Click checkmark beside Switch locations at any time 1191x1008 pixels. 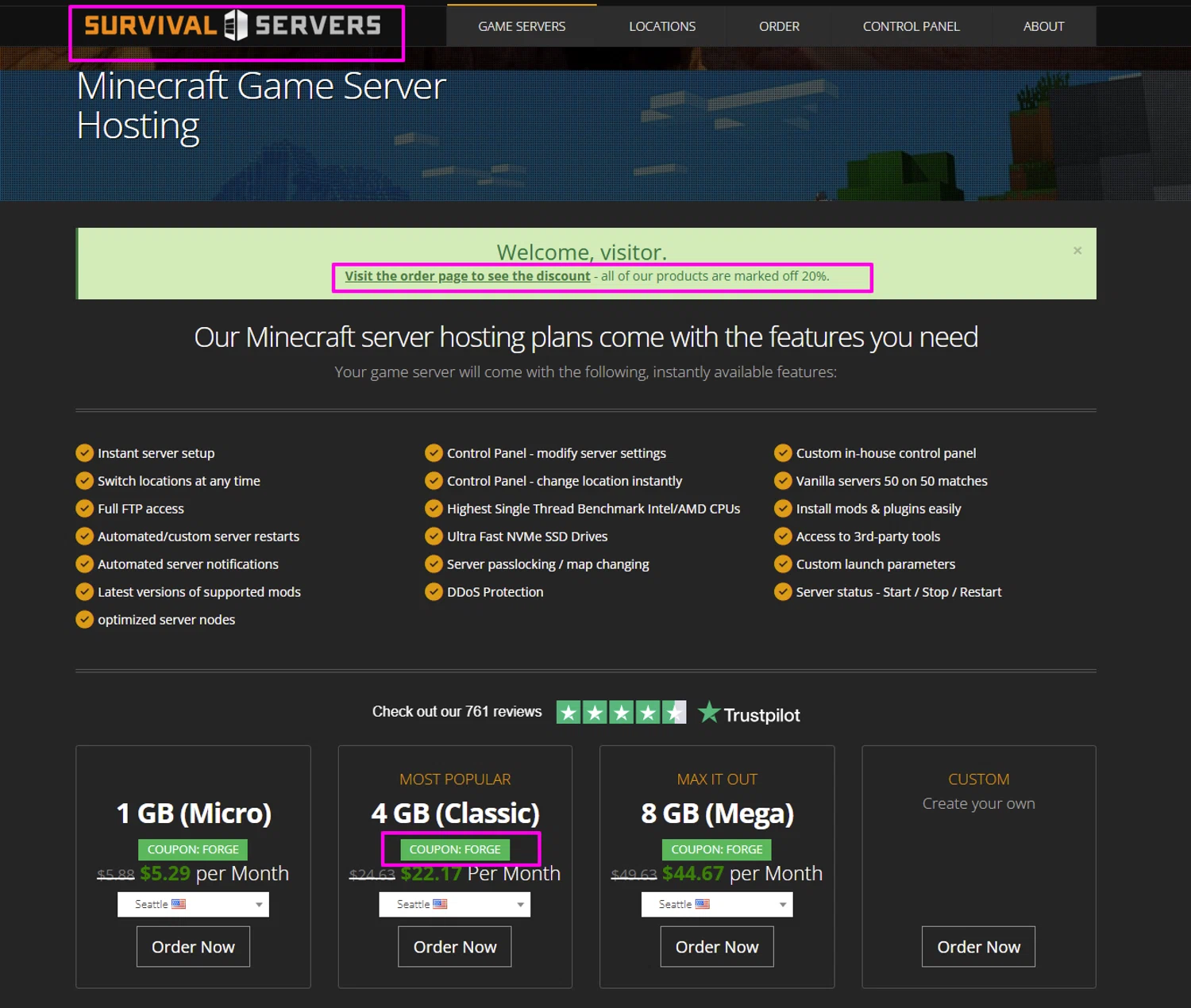(x=84, y=481)
